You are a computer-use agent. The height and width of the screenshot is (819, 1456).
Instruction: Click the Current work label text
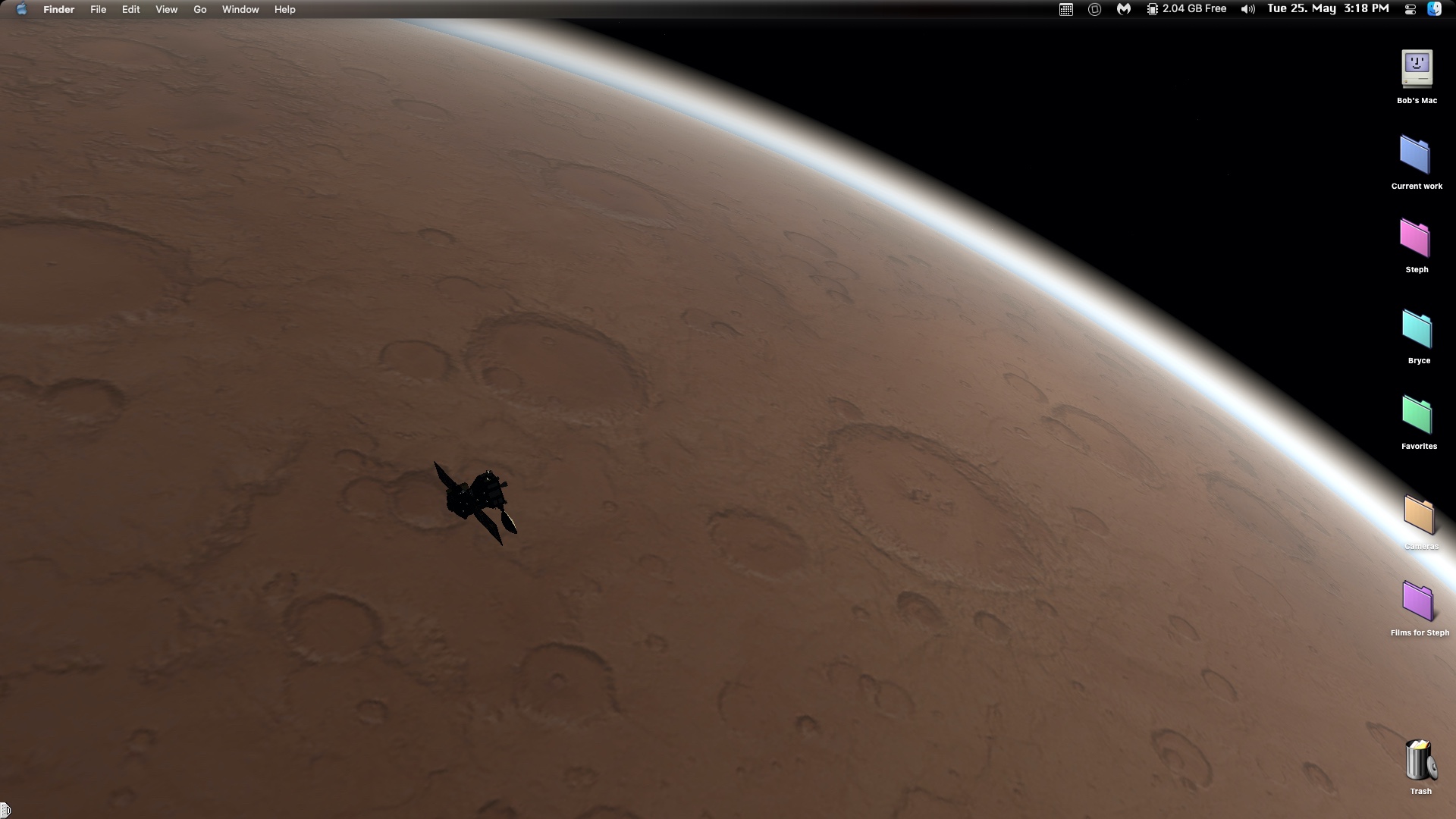[x=1417, y=186]
